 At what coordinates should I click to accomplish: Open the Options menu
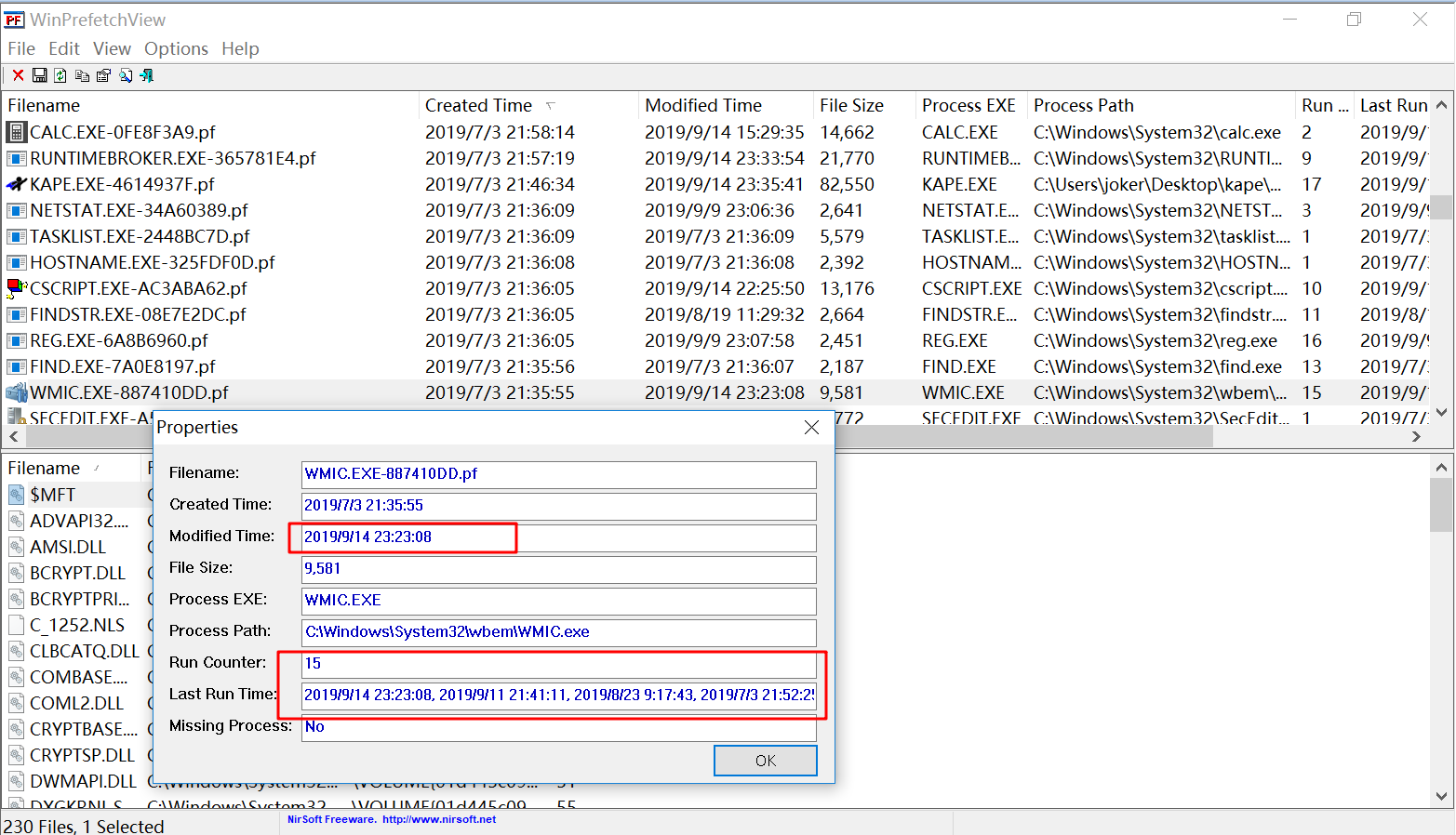pyautogui.click(x=176, y=48)
